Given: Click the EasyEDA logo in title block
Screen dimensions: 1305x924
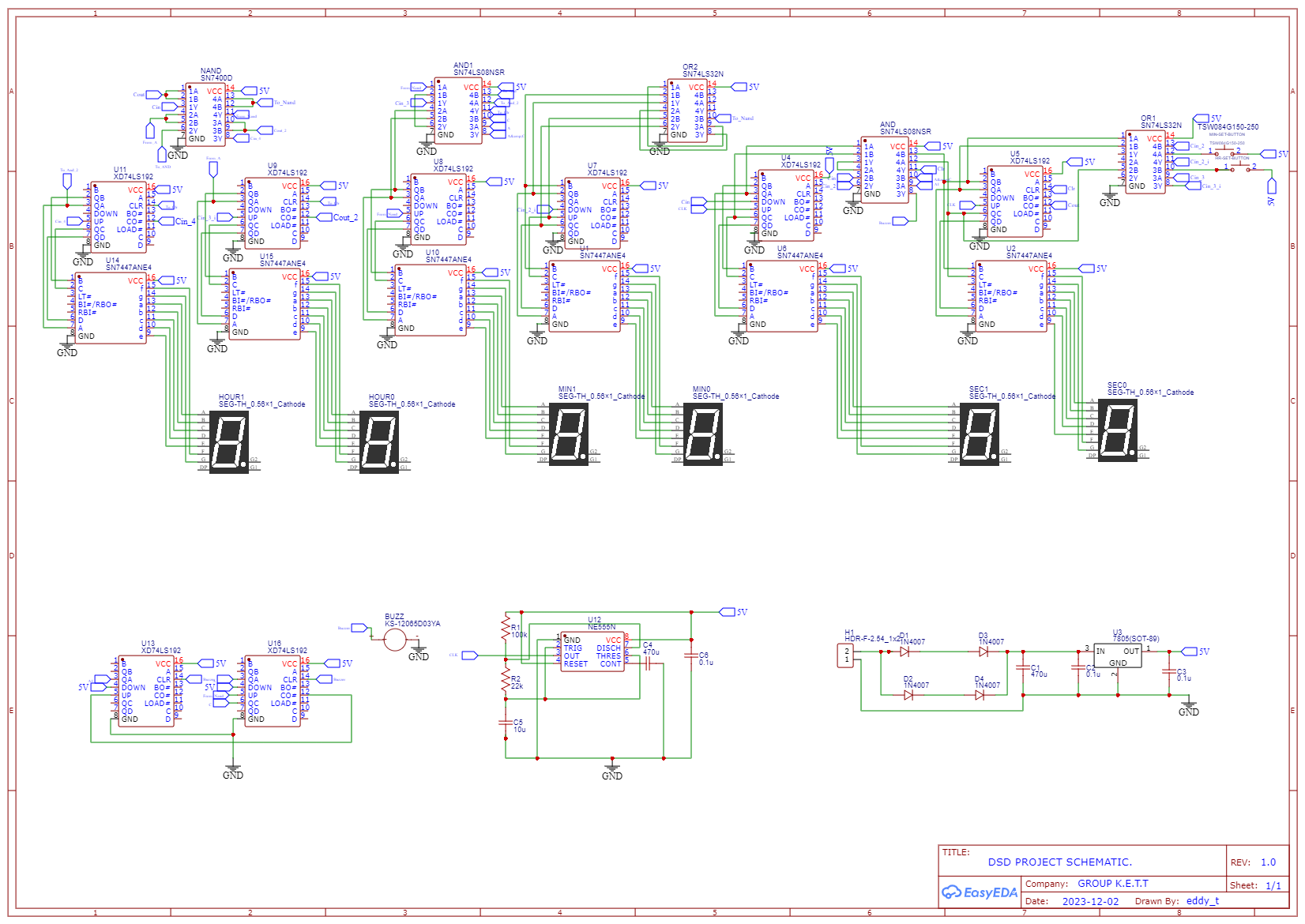Looking at the screenshot, I should [980, 892].
